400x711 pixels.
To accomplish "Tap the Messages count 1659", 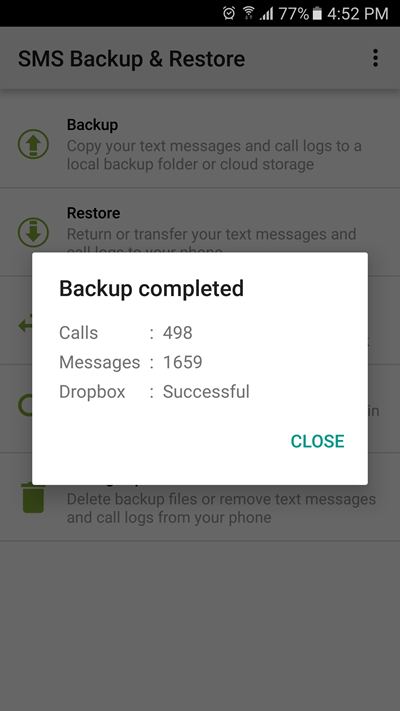I will pos(183,362).
